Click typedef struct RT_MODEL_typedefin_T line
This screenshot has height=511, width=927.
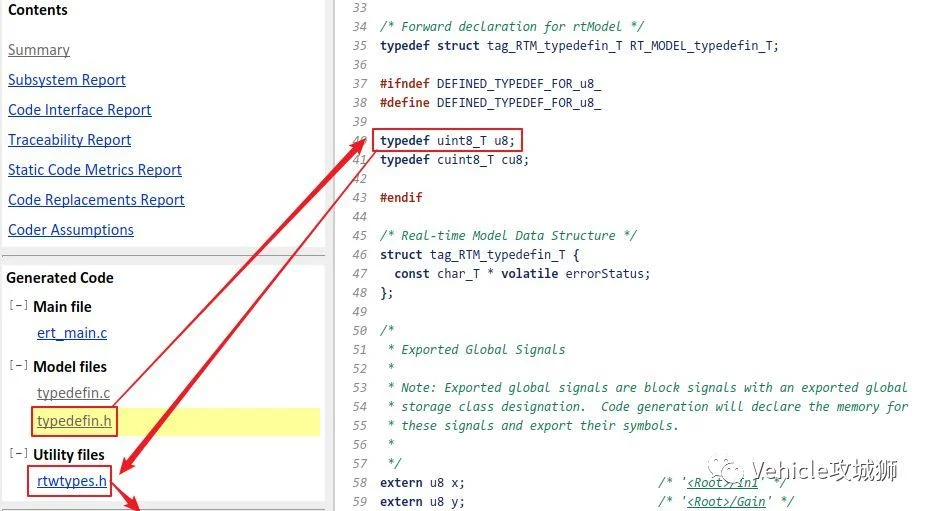[x=579, y=46]
